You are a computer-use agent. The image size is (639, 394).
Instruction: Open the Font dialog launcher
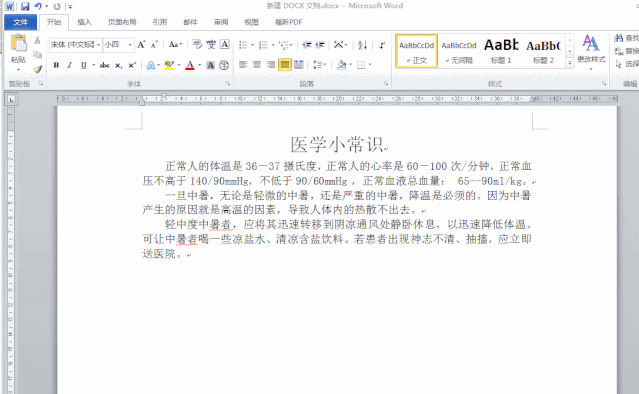(x=227, y=84)
